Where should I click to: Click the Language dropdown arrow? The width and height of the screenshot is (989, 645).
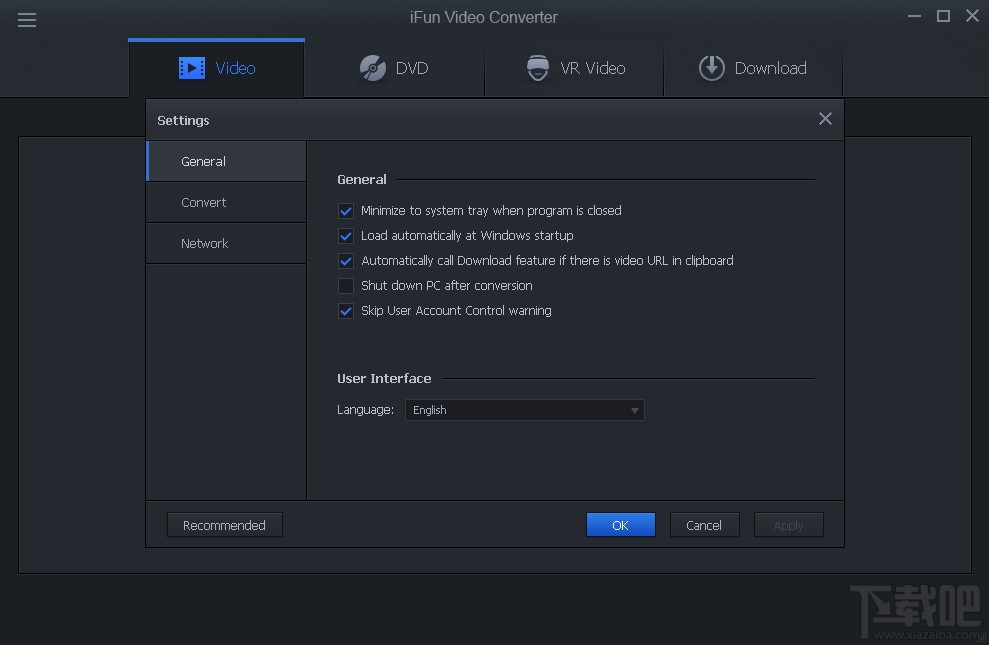(x=634, y=410)
